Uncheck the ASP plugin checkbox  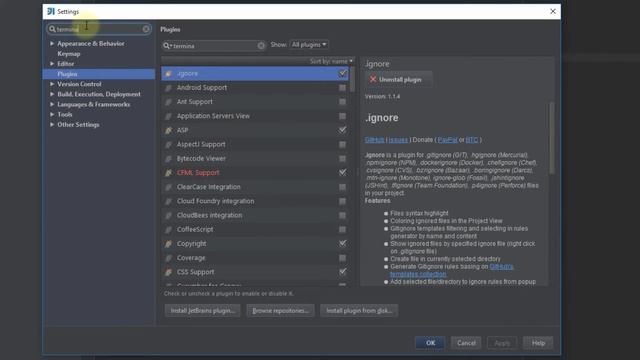tap(342, 130)
